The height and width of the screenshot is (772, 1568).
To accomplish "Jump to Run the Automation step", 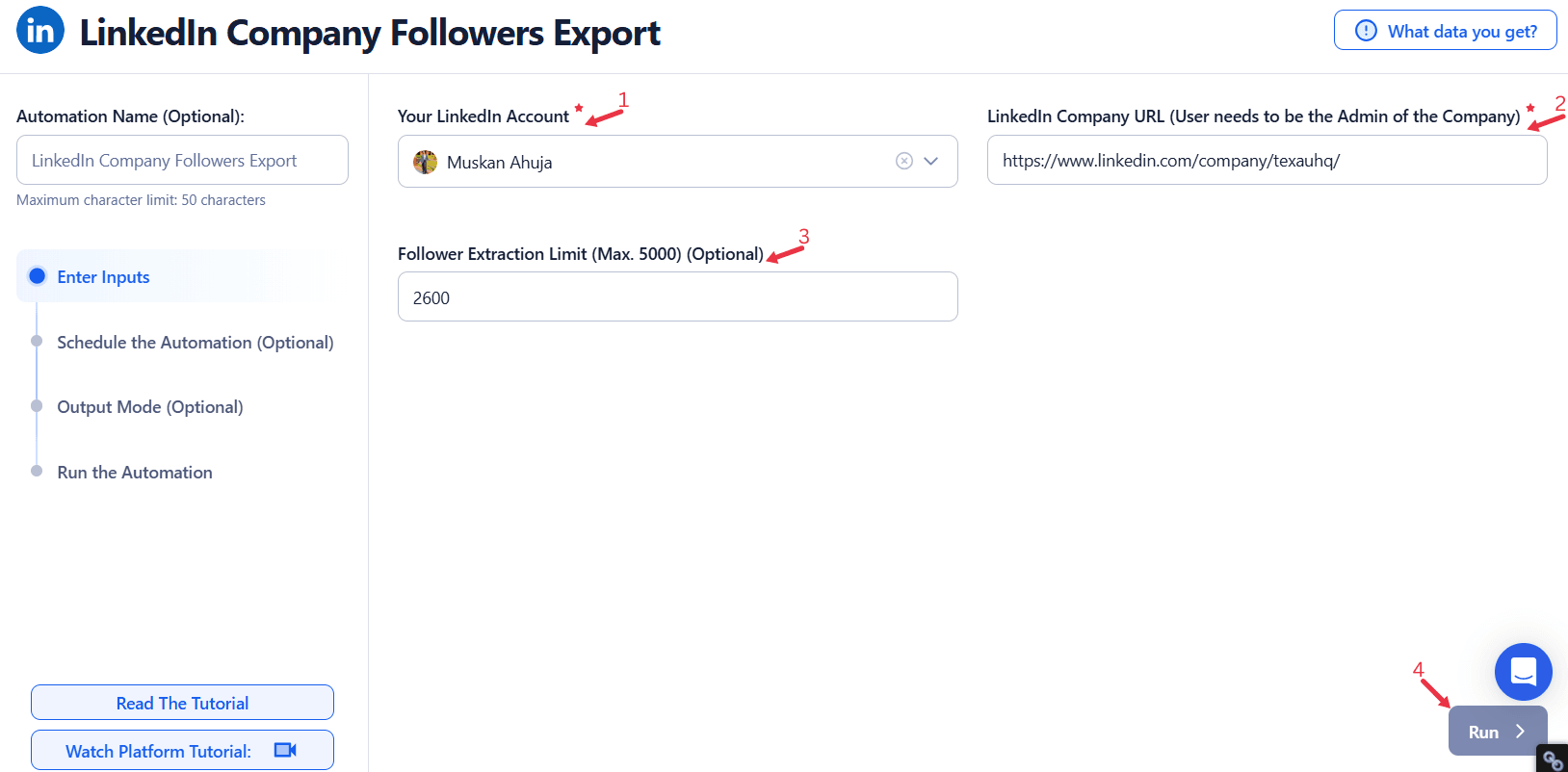I will click(x=135, y=473).
